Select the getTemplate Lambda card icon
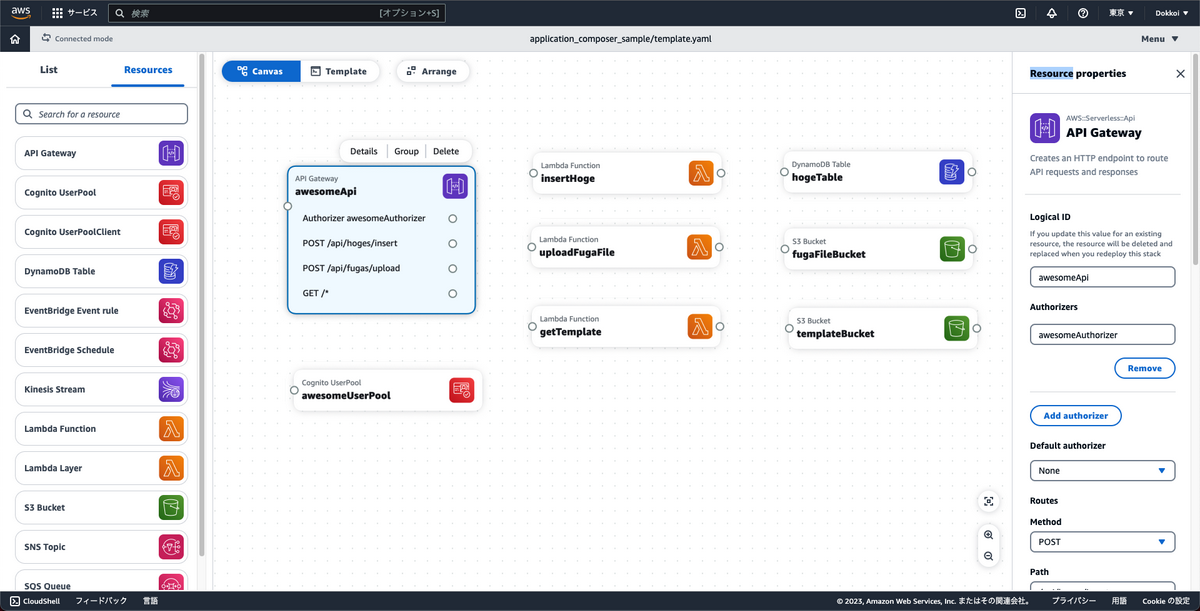1200x611 pixels. 701,326
